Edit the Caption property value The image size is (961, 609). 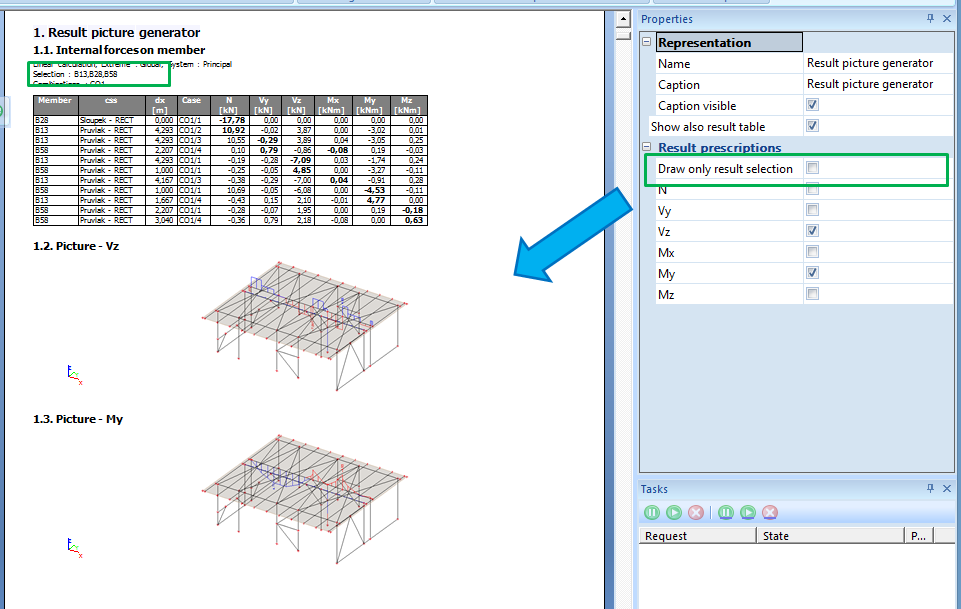(870, 84)
